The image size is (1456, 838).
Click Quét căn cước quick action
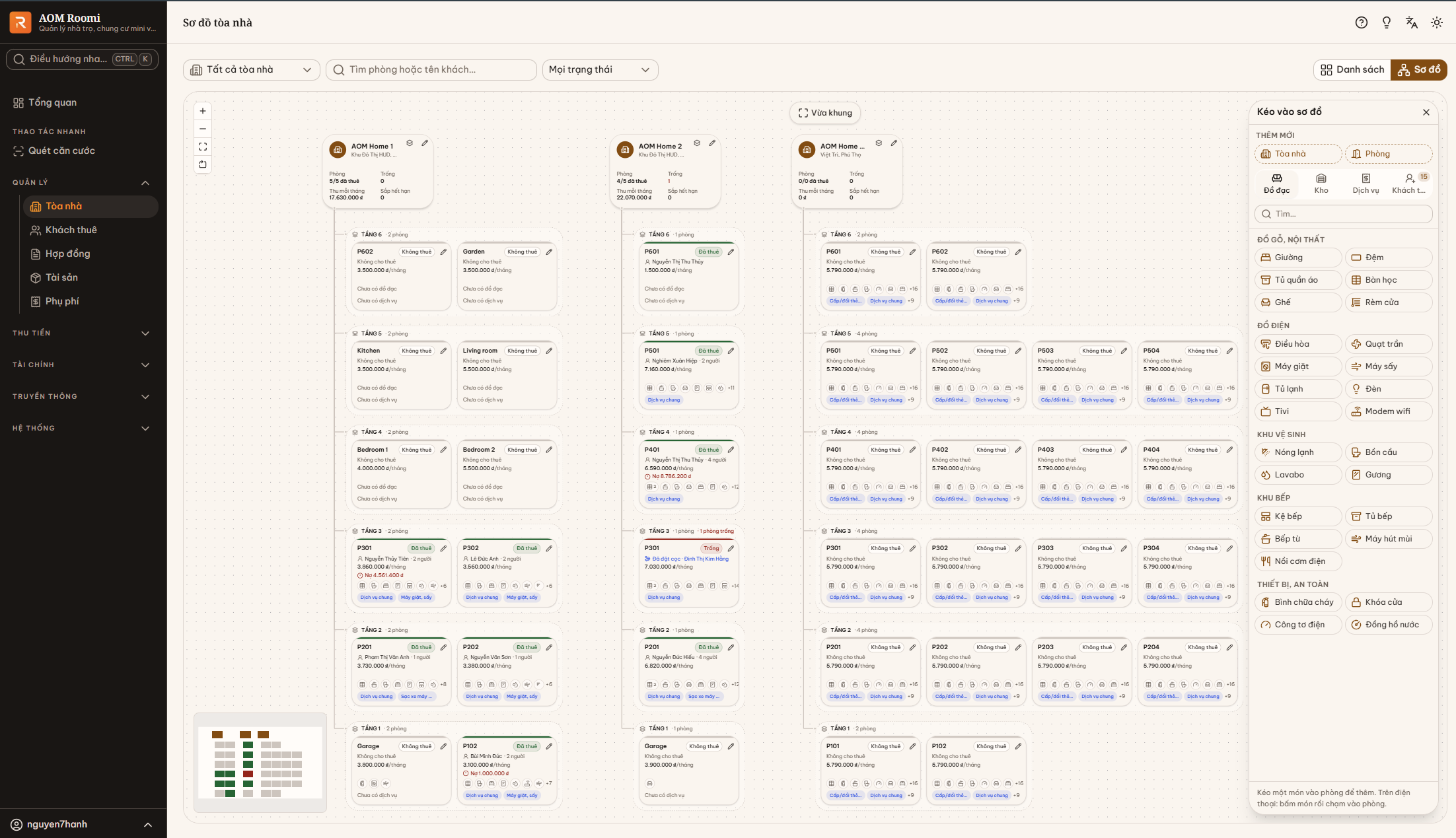click(83, 151)
